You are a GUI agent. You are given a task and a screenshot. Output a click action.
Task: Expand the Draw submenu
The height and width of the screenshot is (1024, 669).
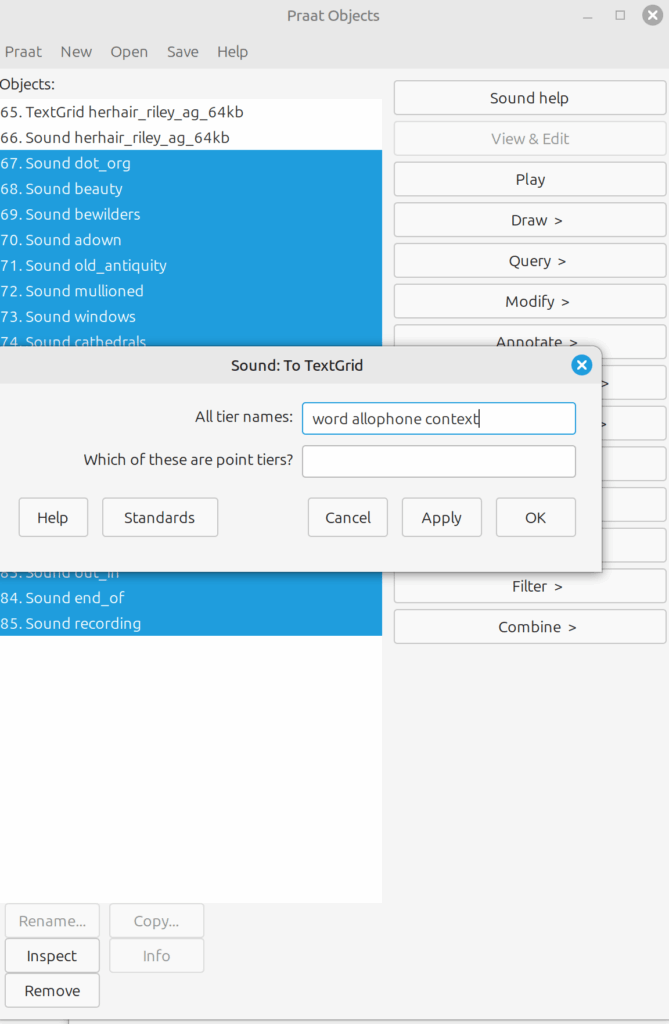coord(529,220)
